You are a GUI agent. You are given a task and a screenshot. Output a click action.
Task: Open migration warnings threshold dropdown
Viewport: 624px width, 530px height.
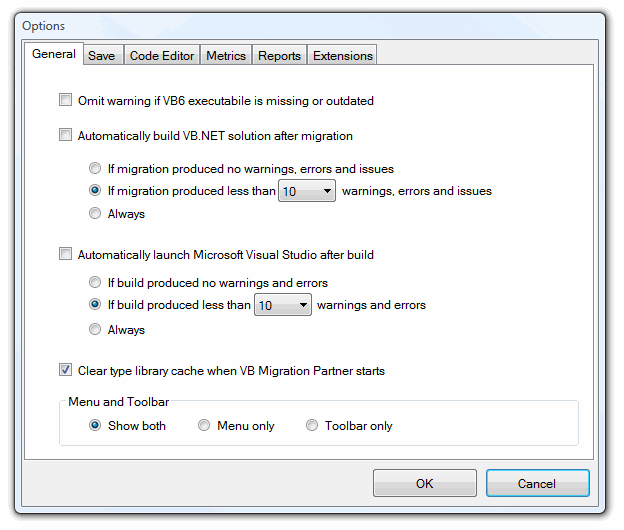coord(307,191)
